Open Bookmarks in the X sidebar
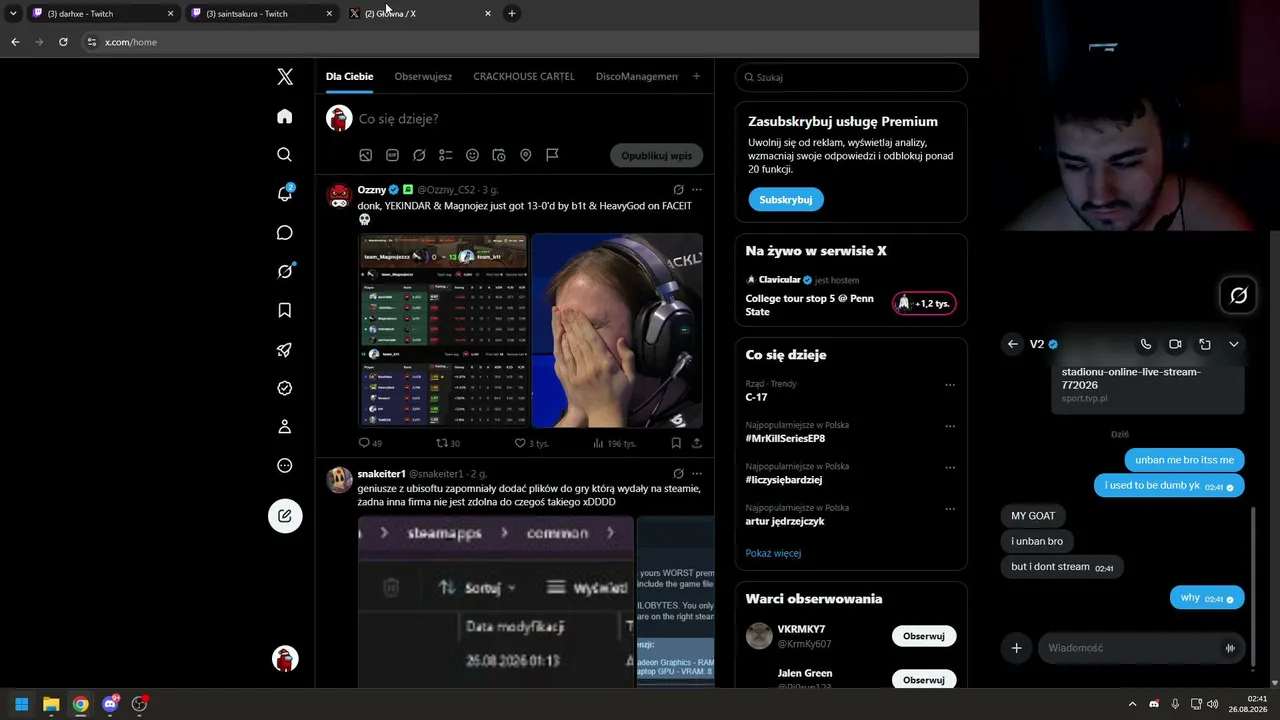Screen dimensions: 1280x720 pyautogui.click(x=285, y=311)
